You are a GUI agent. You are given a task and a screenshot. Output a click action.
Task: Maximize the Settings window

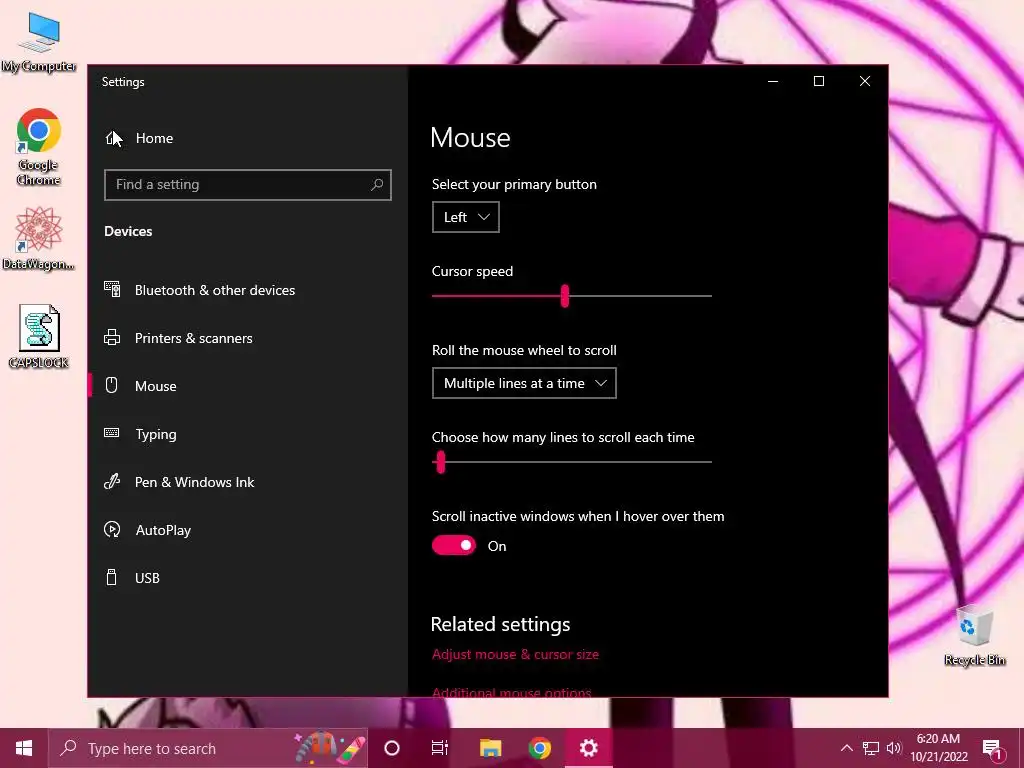pyautogui.click(x=819, y=81)
